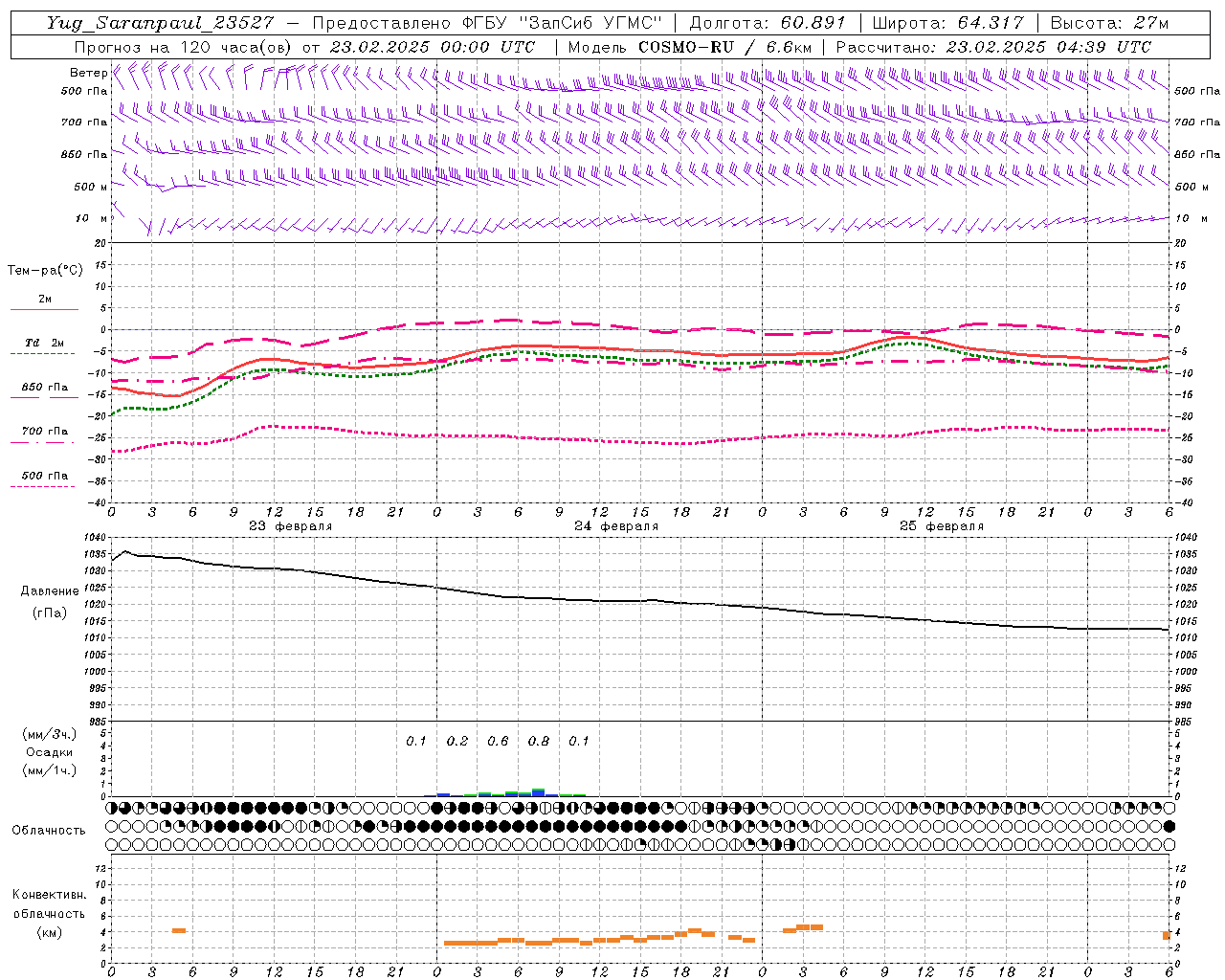Click the computed time Рассчитано: 23.02.2025 04:39 UTC
This screenshot has width=1225, height=980.
coord(993,47)
